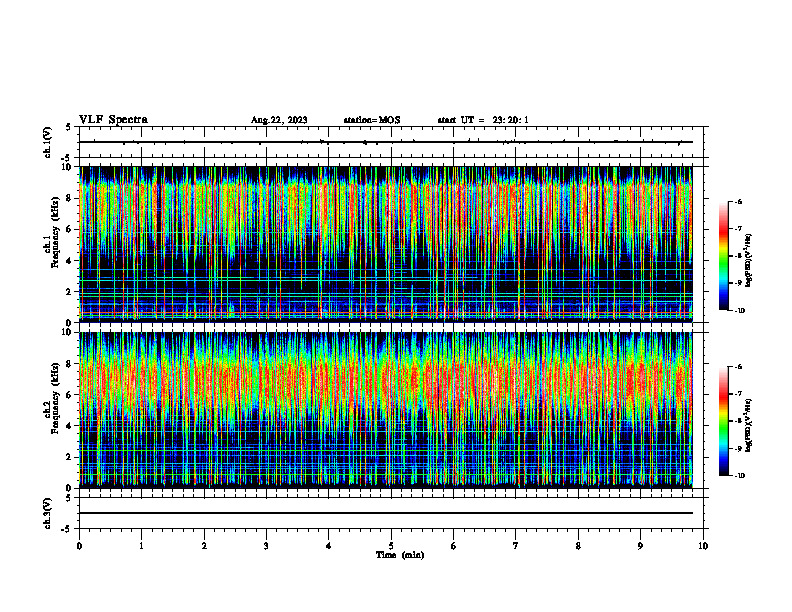Click the "1" tick on the time axis
Screen dimensions: 792x612
(x=142, y=546)
